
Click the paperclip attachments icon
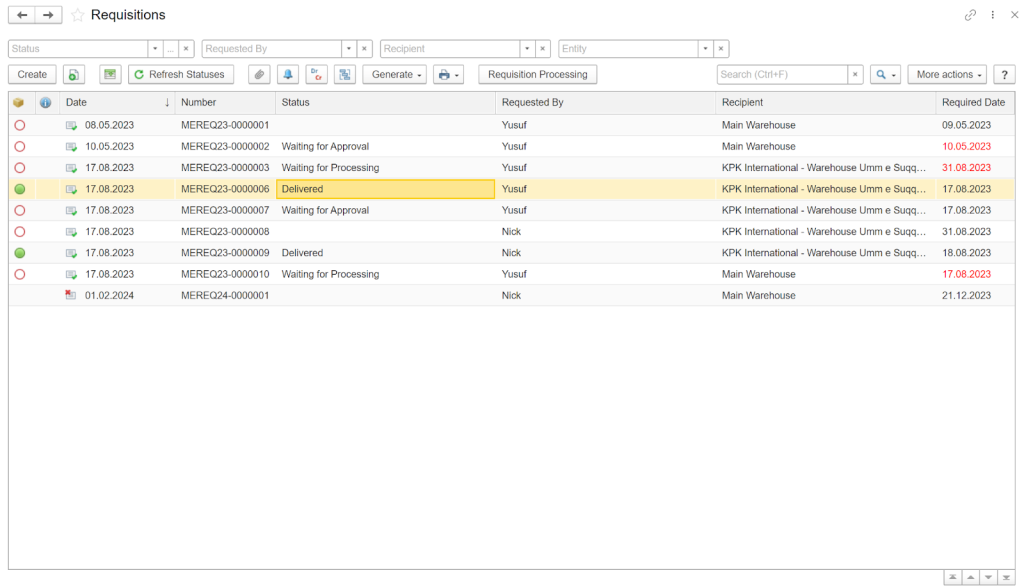[259, 74]
